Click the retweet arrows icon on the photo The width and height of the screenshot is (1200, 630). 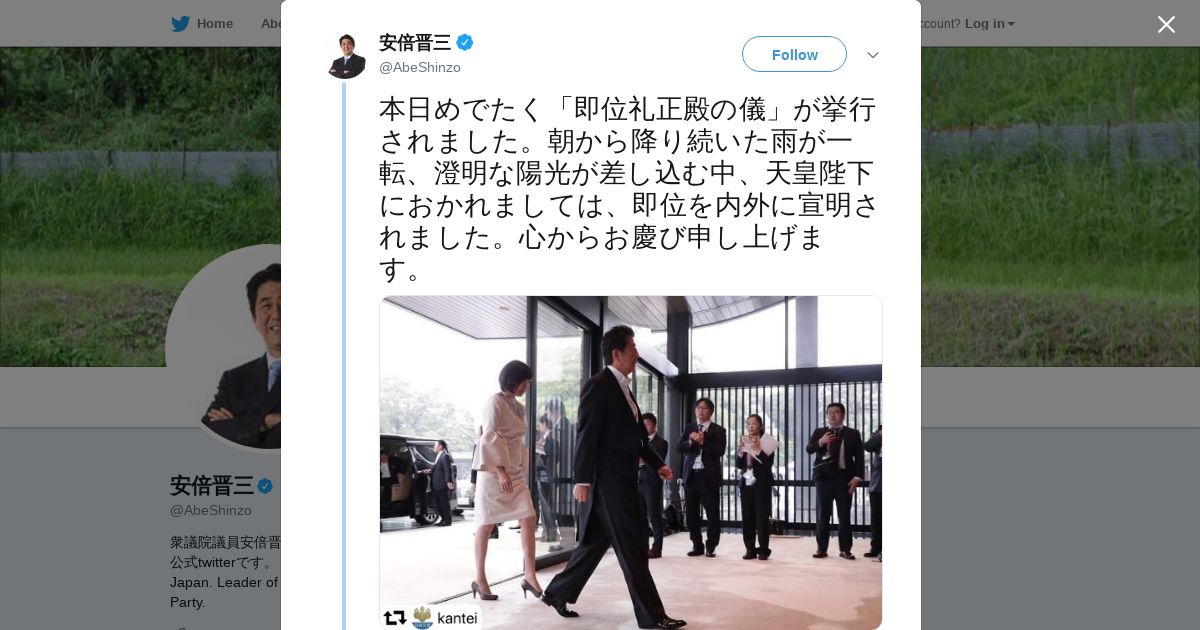395,618
